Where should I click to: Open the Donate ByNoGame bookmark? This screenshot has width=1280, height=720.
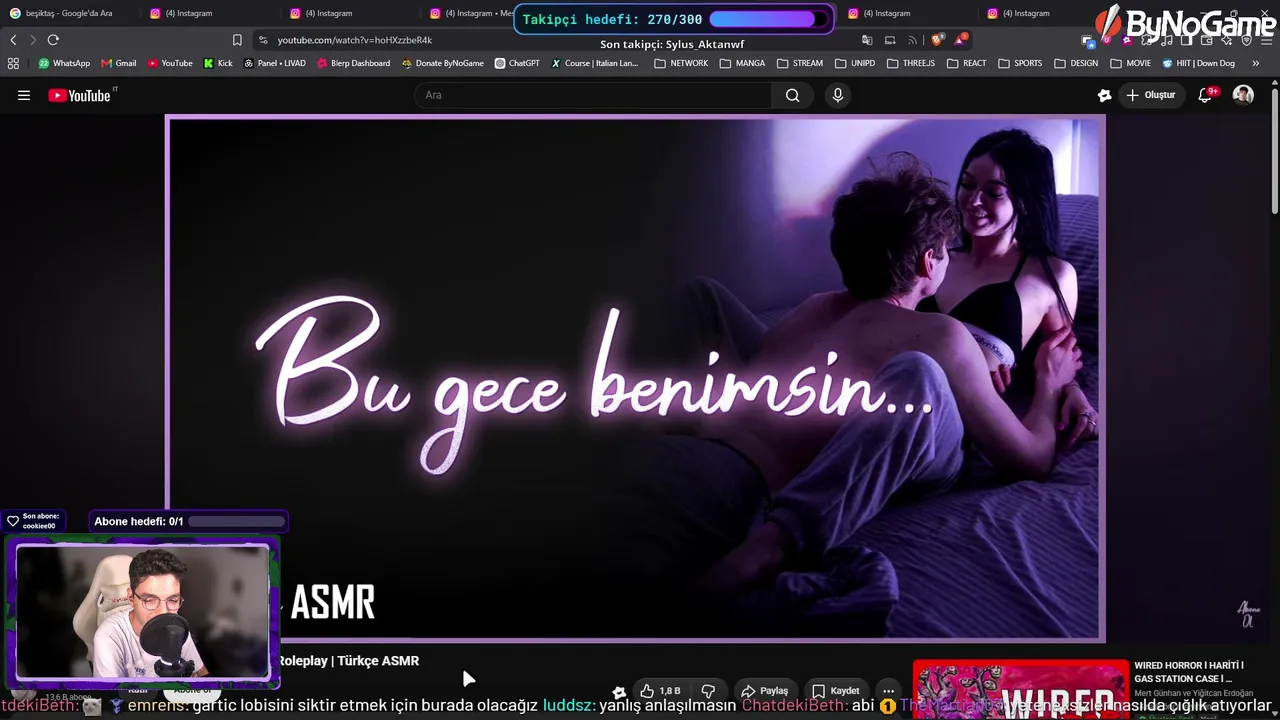(442, 63)
